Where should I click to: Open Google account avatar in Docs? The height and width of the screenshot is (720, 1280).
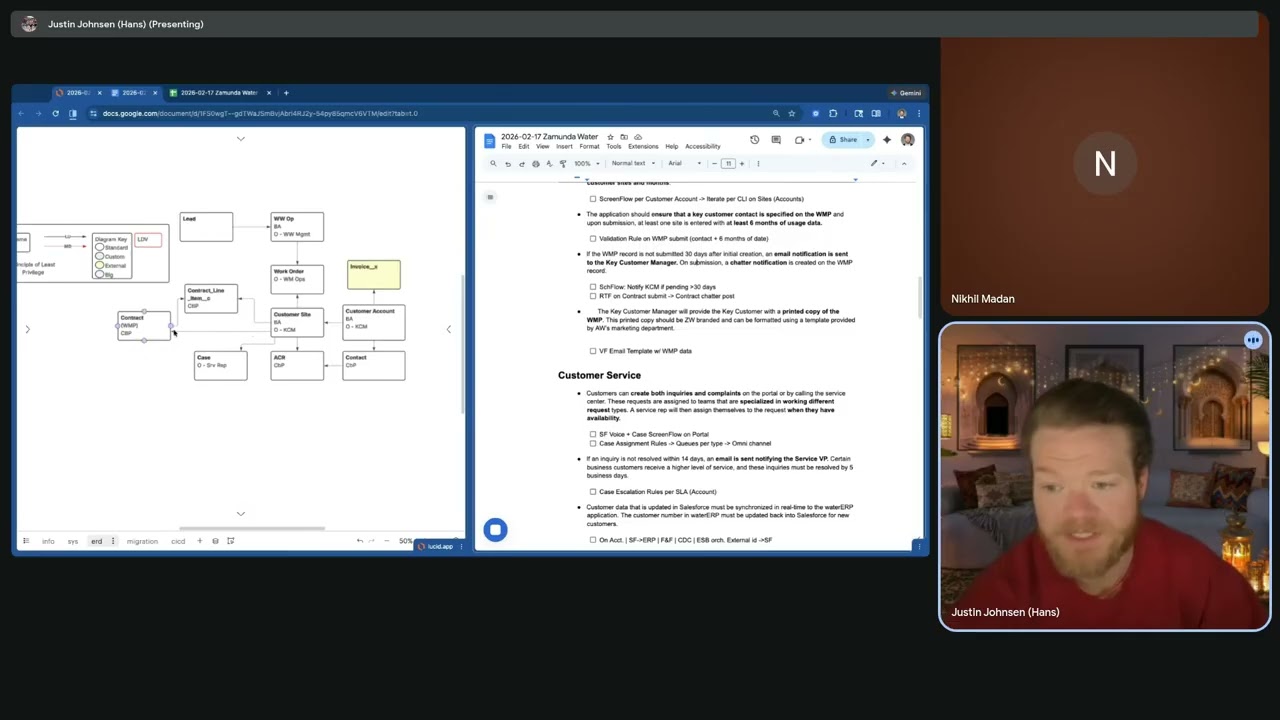(x=907, y=140)
